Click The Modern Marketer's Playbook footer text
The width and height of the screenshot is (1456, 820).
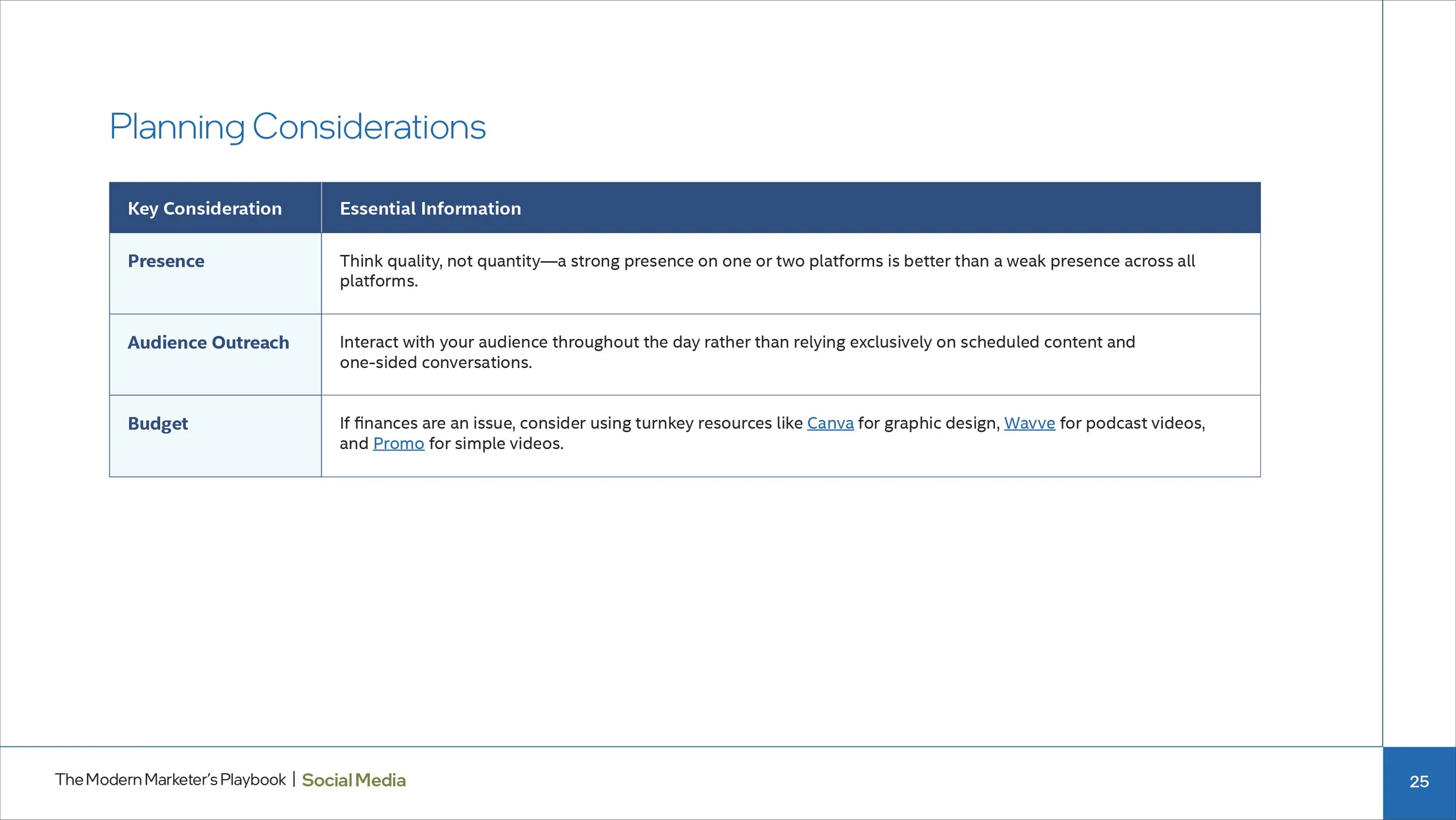(x=171, y=780)
